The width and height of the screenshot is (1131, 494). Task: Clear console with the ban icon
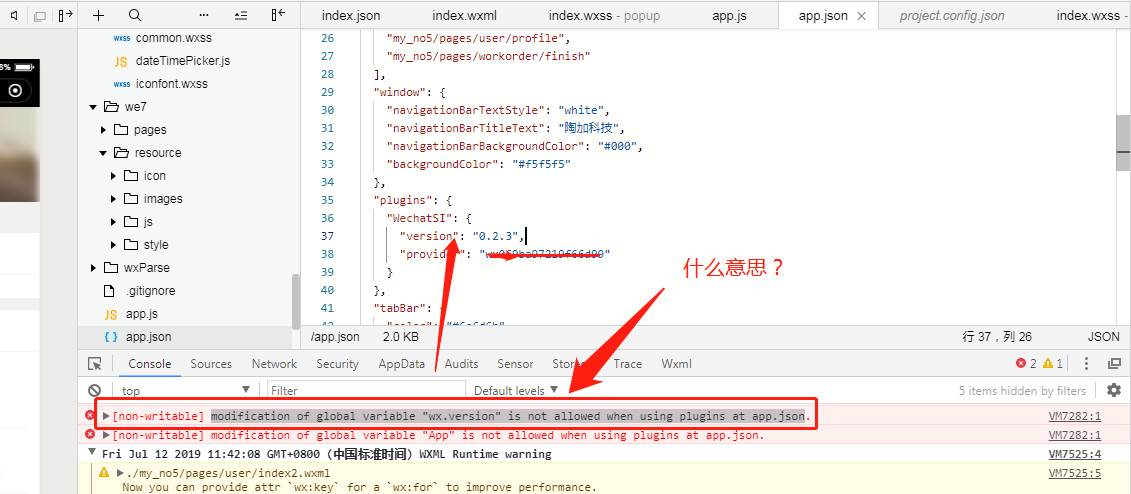94,390
